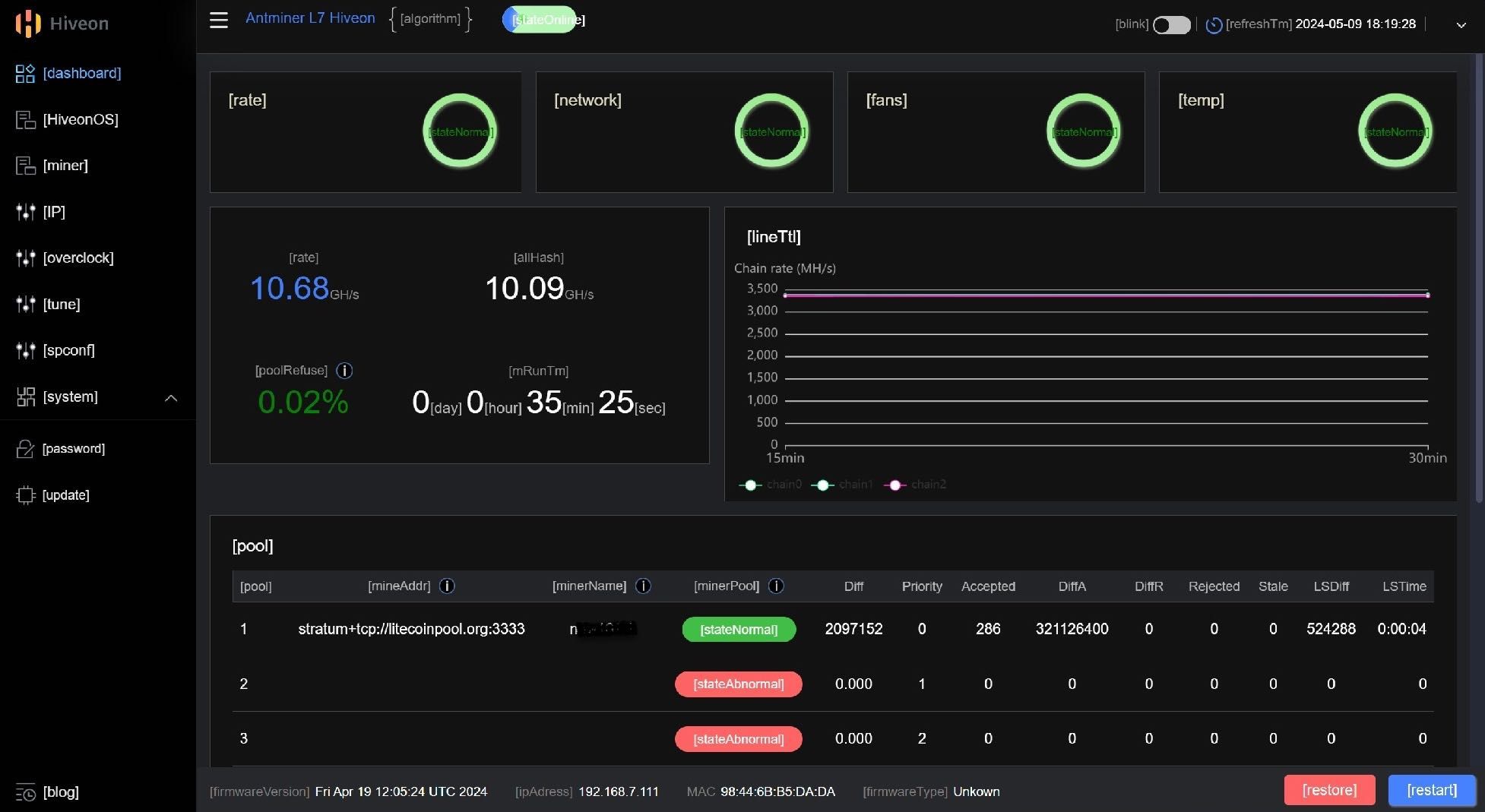Click the network stateNormal status ring
1485x812 pixels.
(x=771, y=131)
